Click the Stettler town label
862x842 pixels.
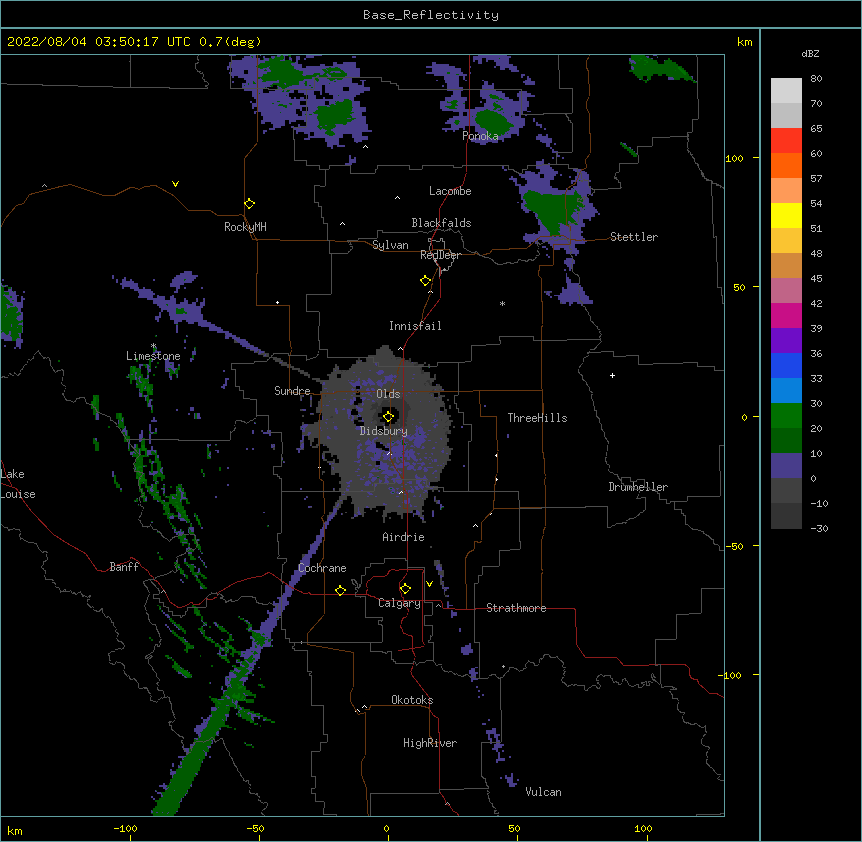click(x=634, y=237)
